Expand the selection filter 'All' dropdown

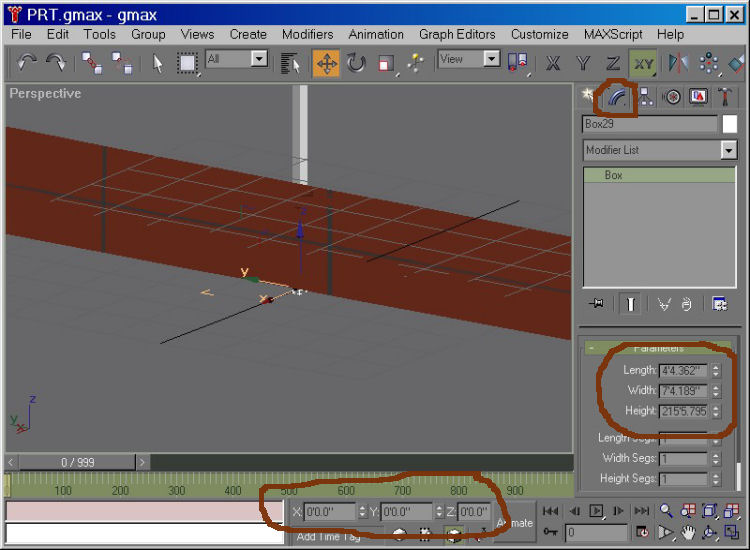tap(259, 59)
